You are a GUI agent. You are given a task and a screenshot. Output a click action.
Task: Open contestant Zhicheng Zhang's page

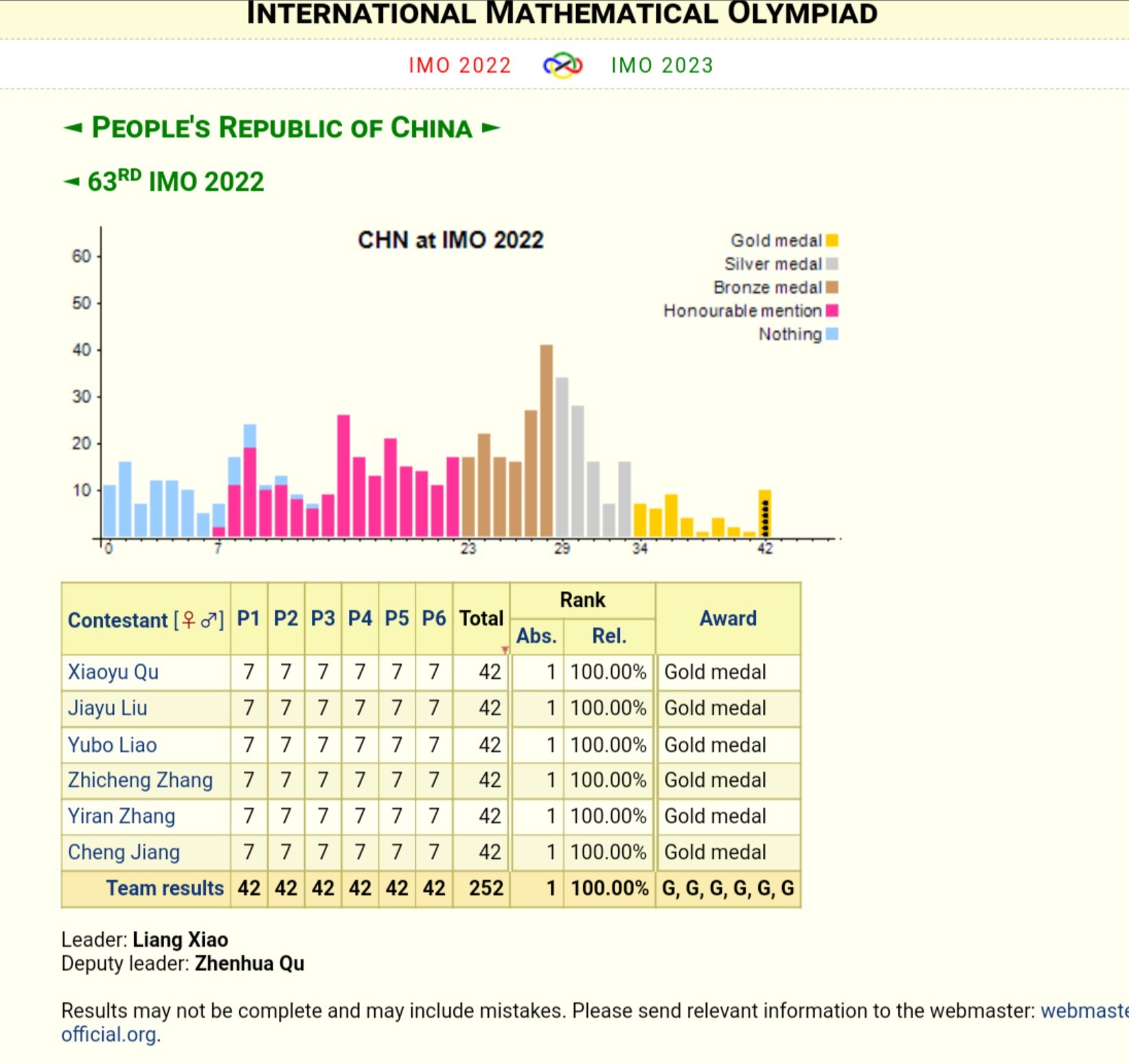[x=140, y=780]
